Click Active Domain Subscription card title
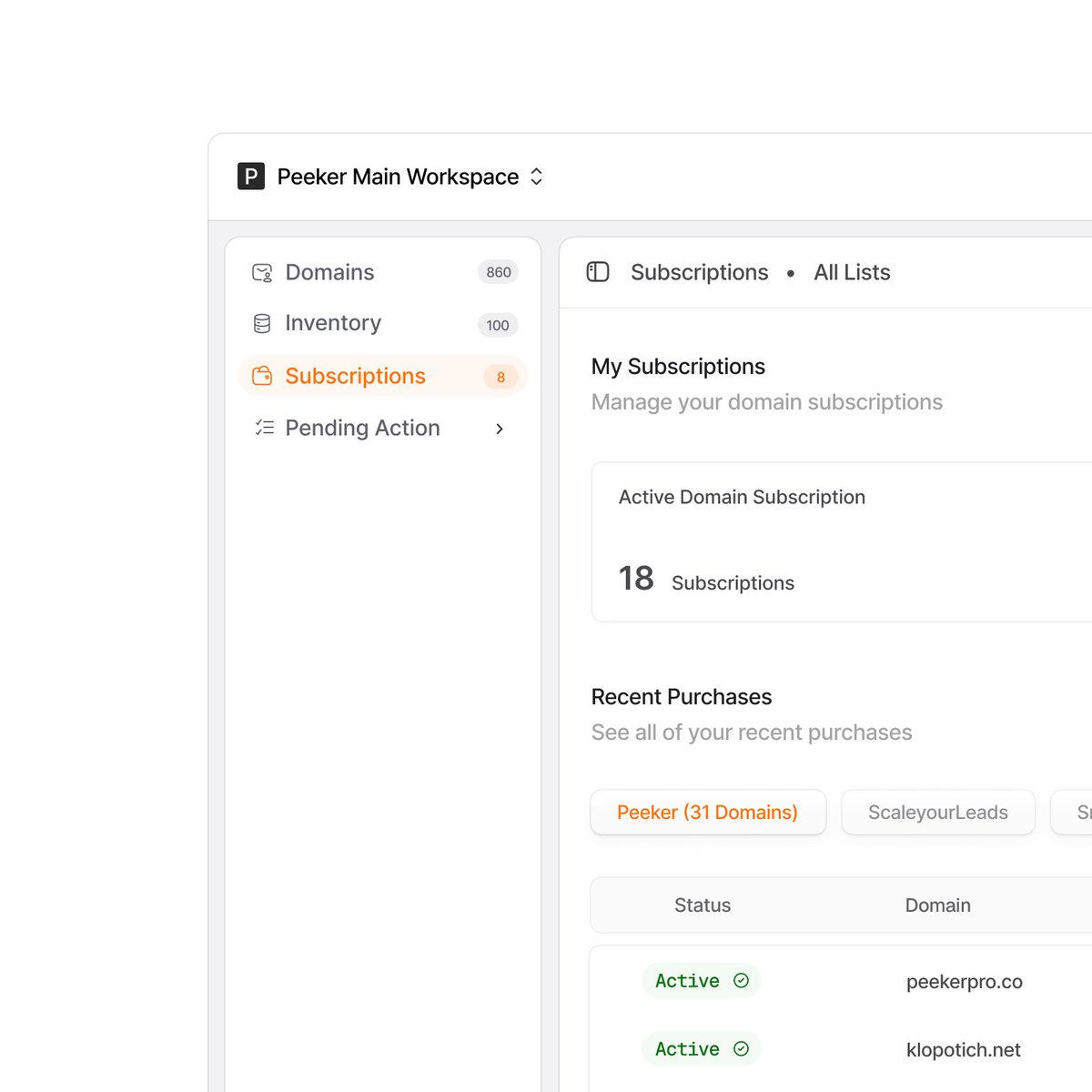The height and width of the screenshot is (1092, 1092). point(742,497)
